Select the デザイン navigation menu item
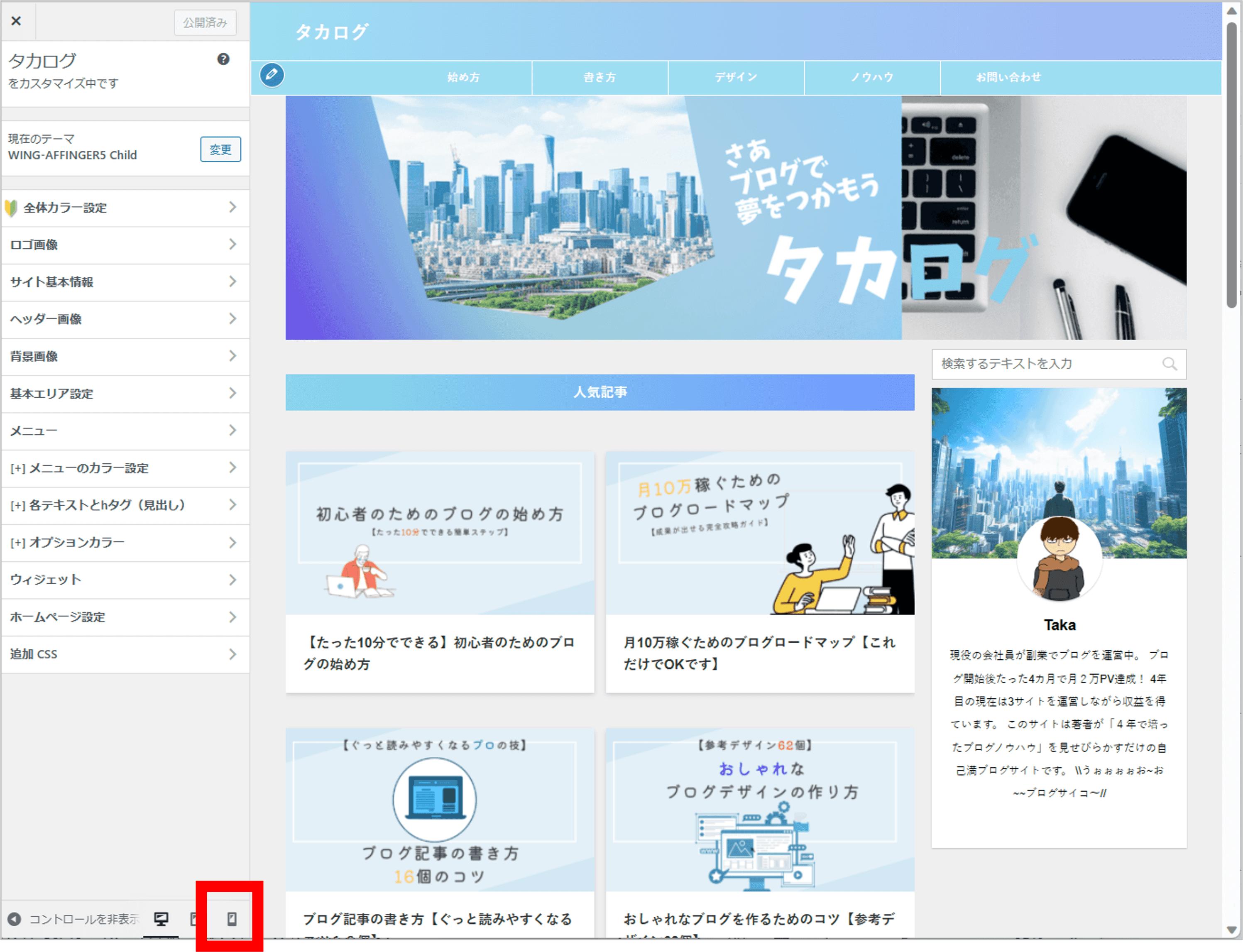 [736, 77]
